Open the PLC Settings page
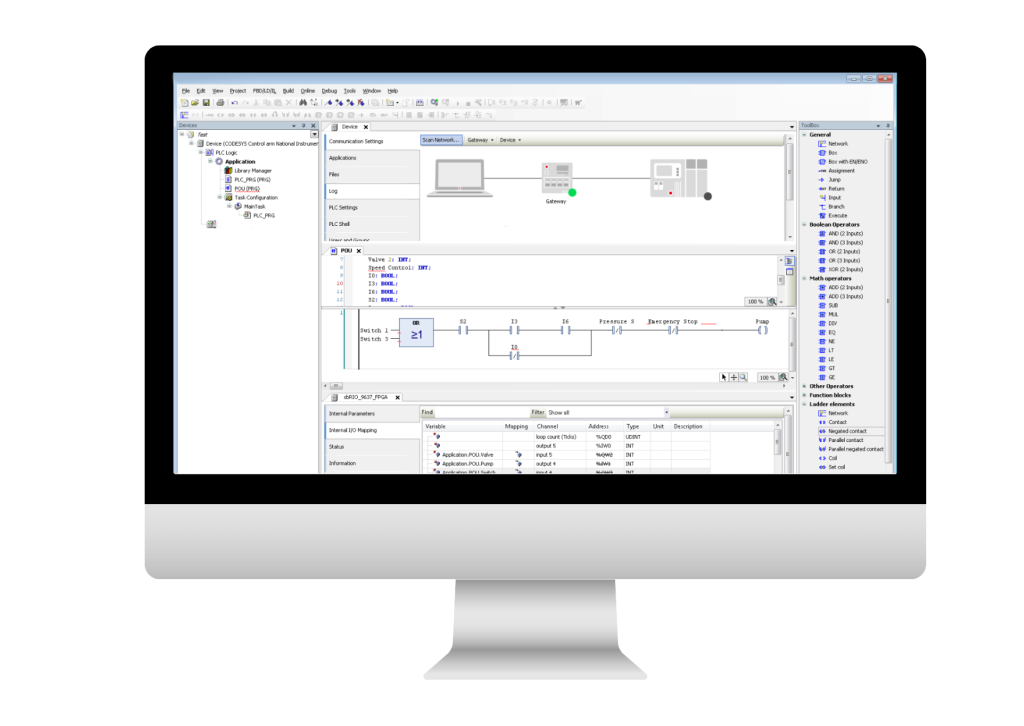This screenshot has height=726, width=1024. click(372, 208)
